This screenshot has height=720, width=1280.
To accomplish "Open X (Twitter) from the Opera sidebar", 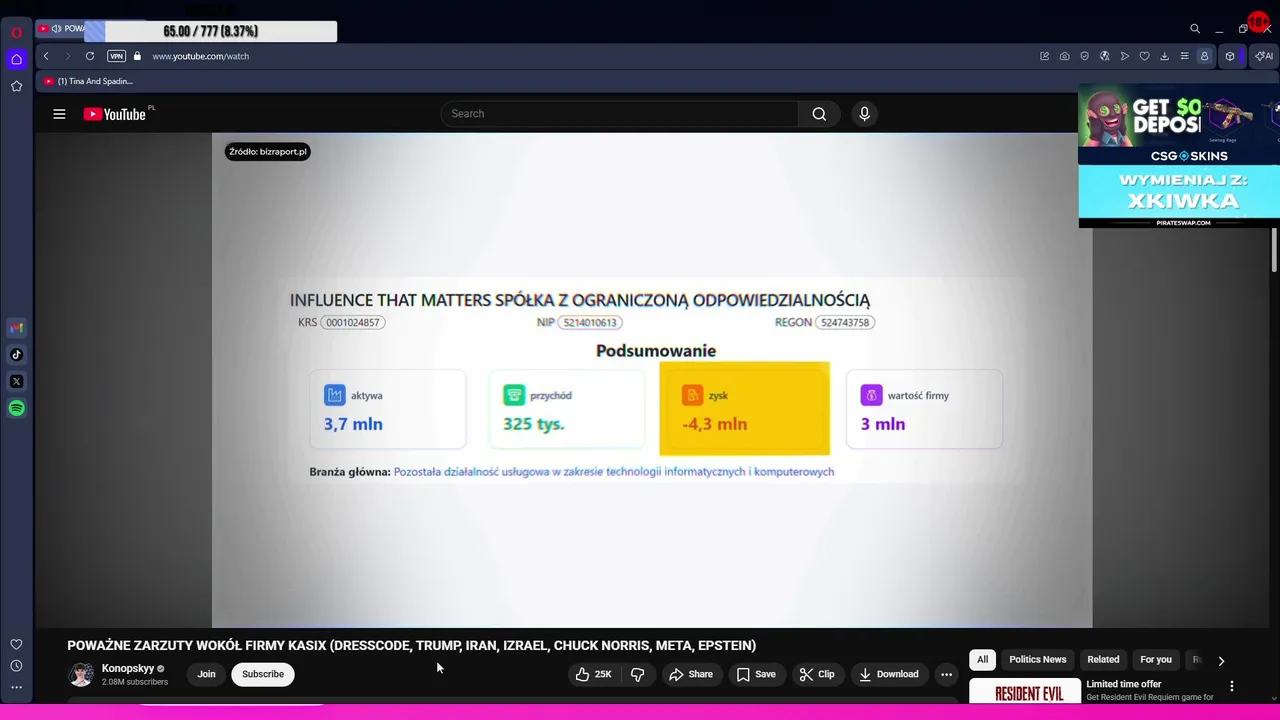I will (16, 381).
